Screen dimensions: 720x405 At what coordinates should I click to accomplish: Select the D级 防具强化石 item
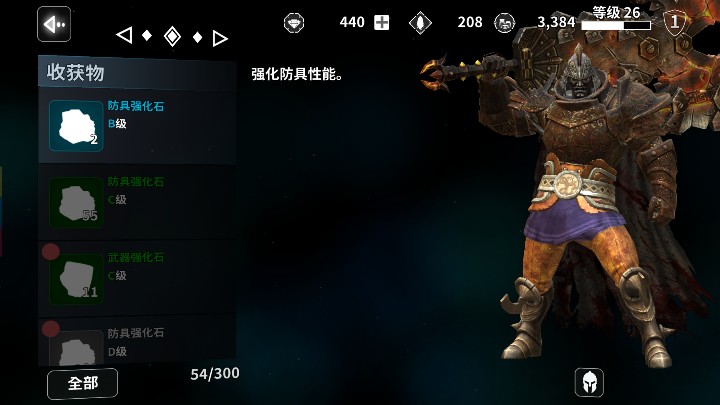click(x=137, y=342)
